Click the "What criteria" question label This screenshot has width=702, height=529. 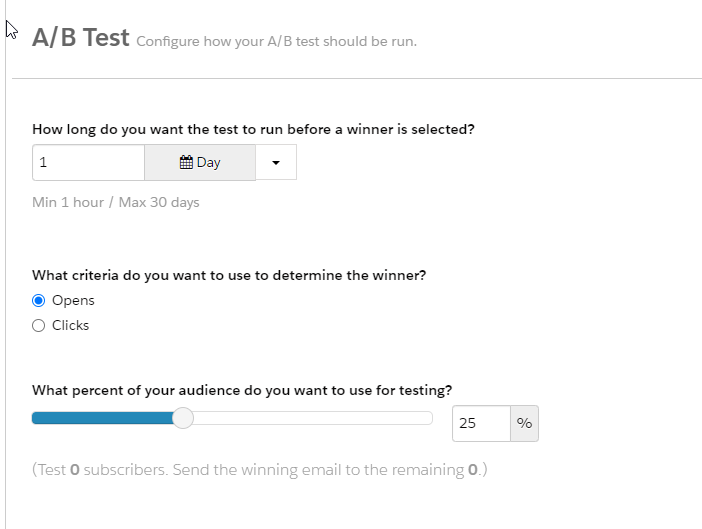click(229, 275)
